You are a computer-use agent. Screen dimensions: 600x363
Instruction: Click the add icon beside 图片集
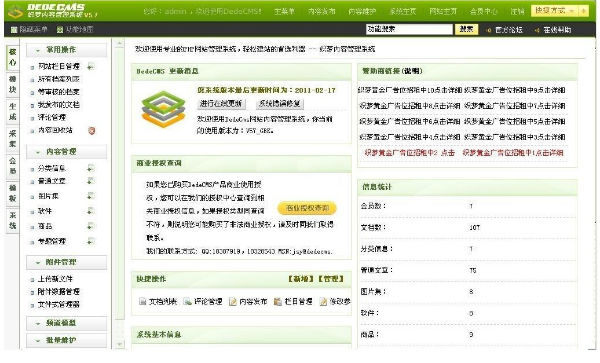[91, 196]
